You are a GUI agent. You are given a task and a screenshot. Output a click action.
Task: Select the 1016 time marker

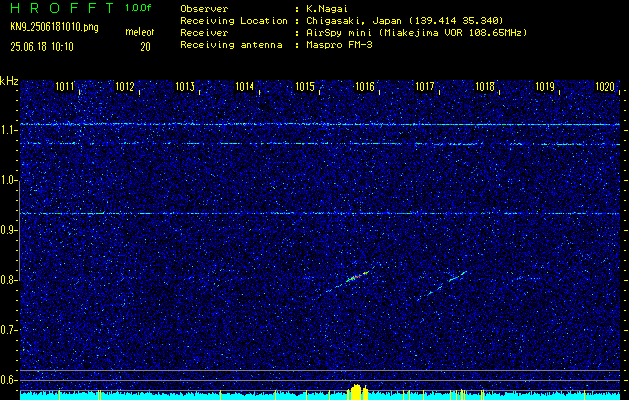pyautogui.click(x=365, y=86)
